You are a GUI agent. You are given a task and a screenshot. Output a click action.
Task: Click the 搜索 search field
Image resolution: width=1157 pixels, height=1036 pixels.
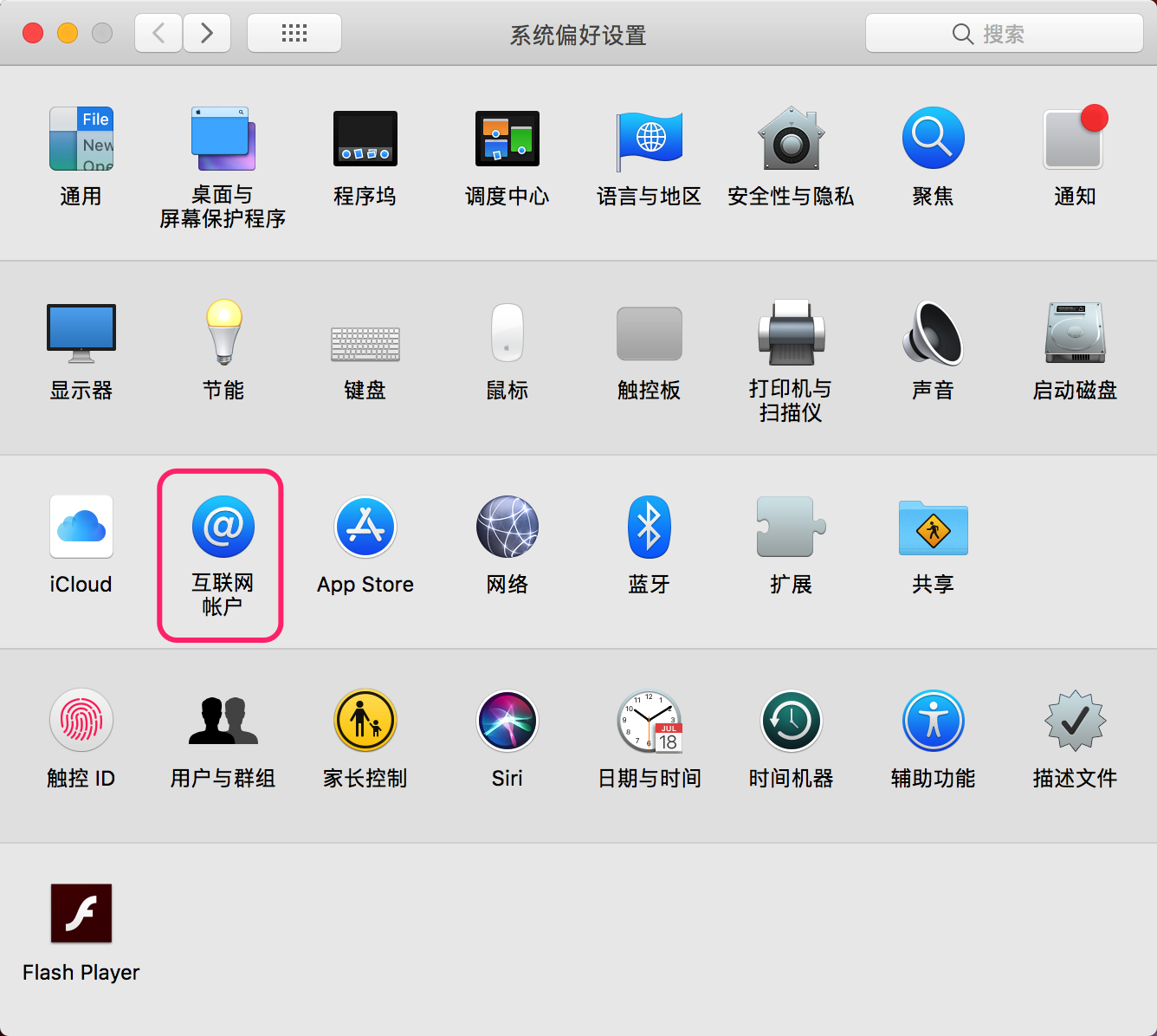(1004, 34)
